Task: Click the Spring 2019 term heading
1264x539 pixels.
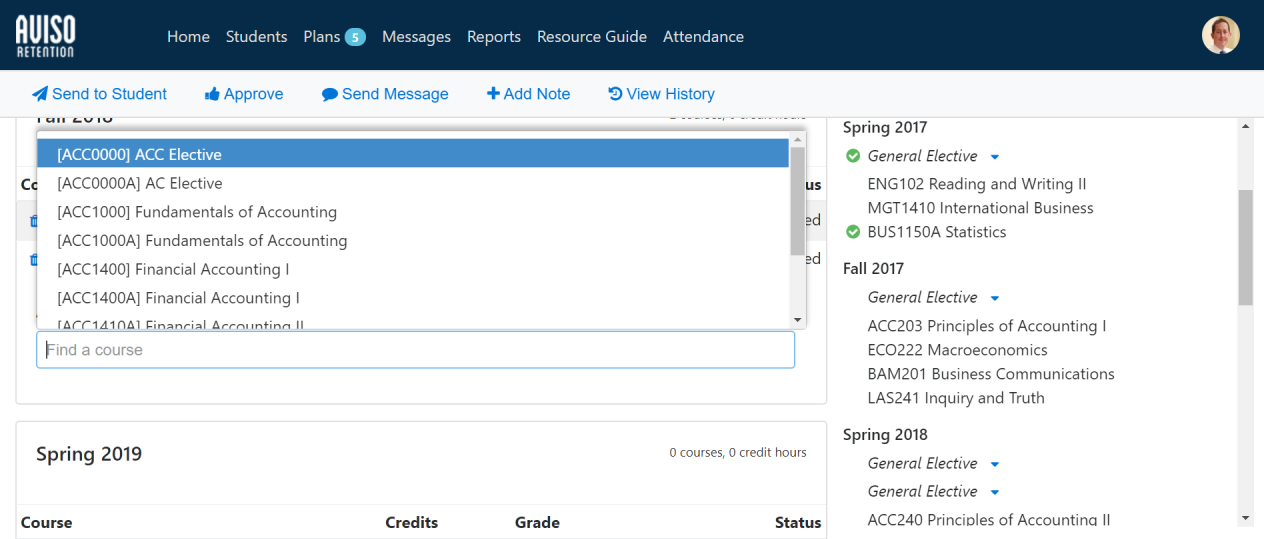Action: 89,454
